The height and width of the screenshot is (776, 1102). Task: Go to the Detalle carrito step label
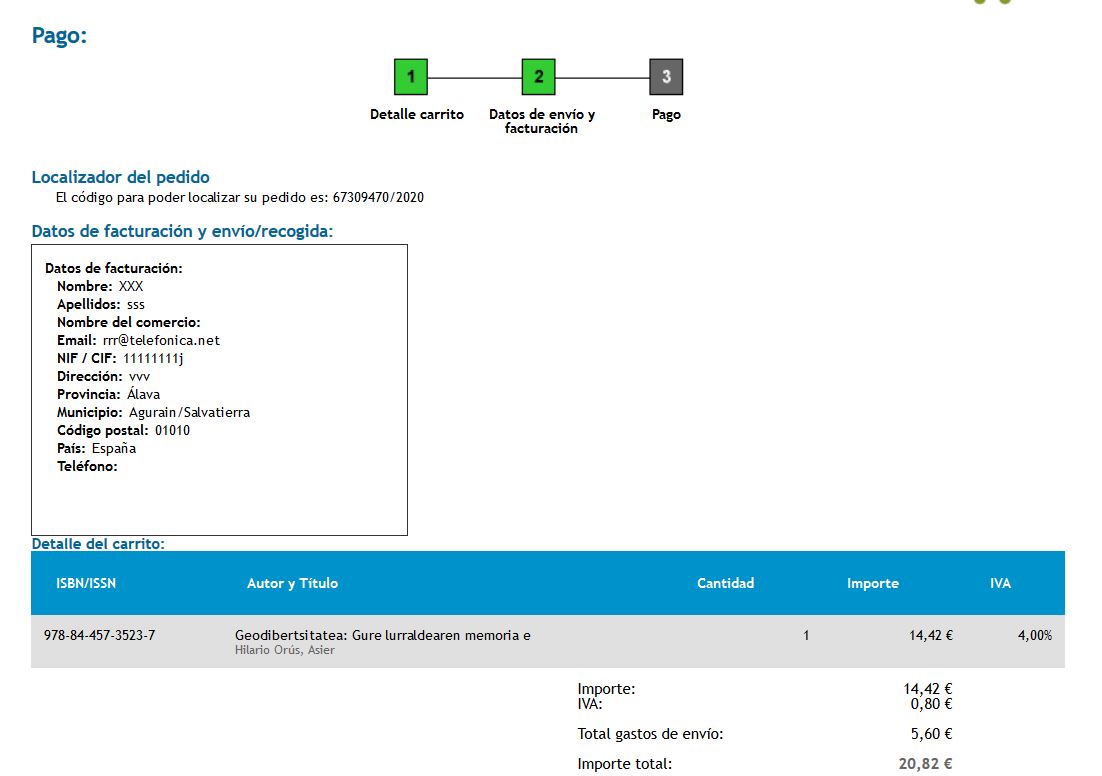pos(417,115)
